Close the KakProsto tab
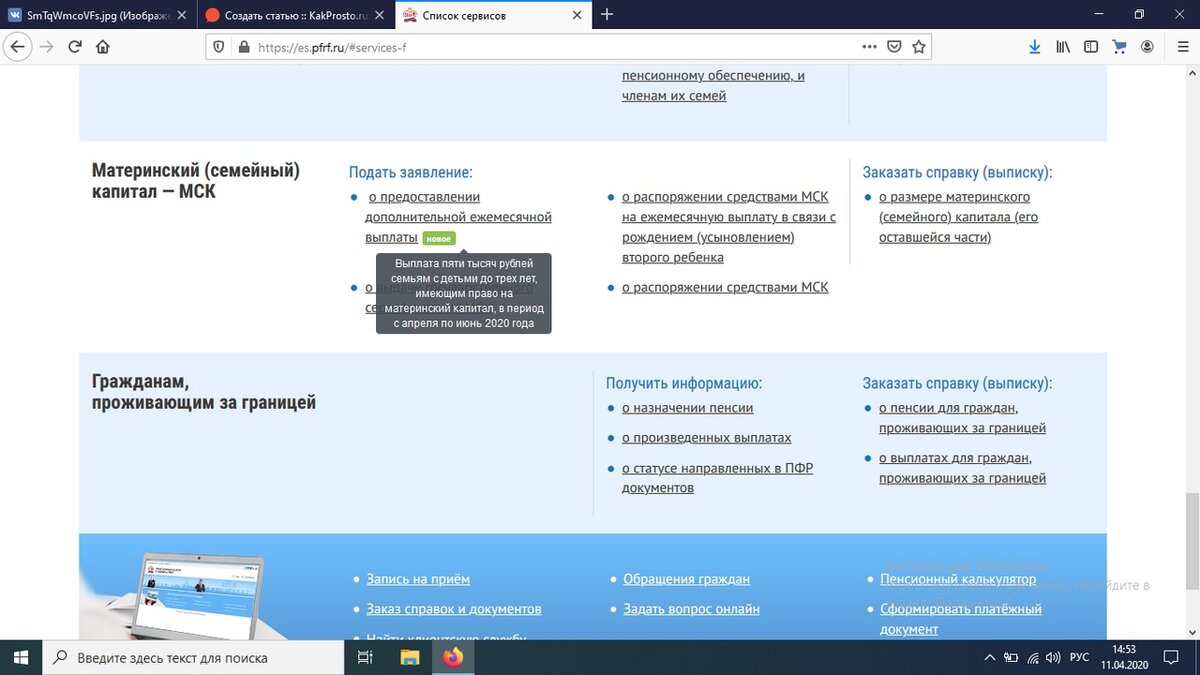This screenshot has height=675, width=1200. click(381, 15)
